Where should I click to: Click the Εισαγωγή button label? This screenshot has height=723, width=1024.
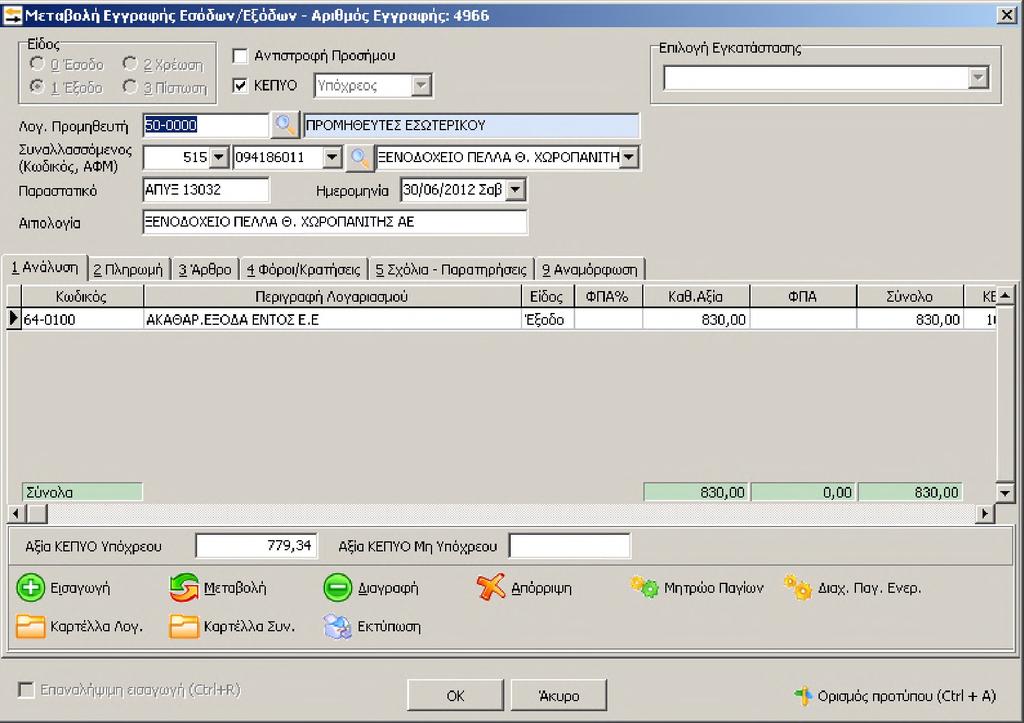point(80,588)
